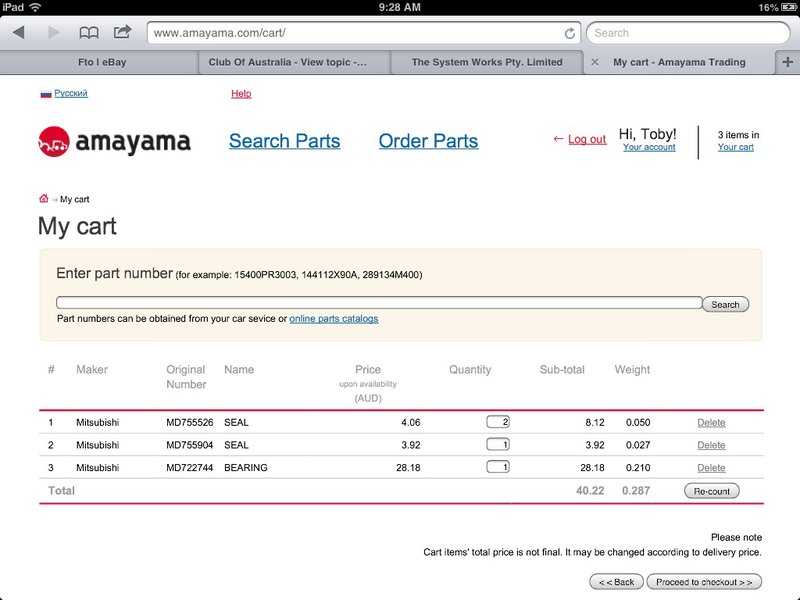The height and width of the screenshot is (600, 800).
Task: Open a new tab with plus button
Action: (x=787, y=62)
